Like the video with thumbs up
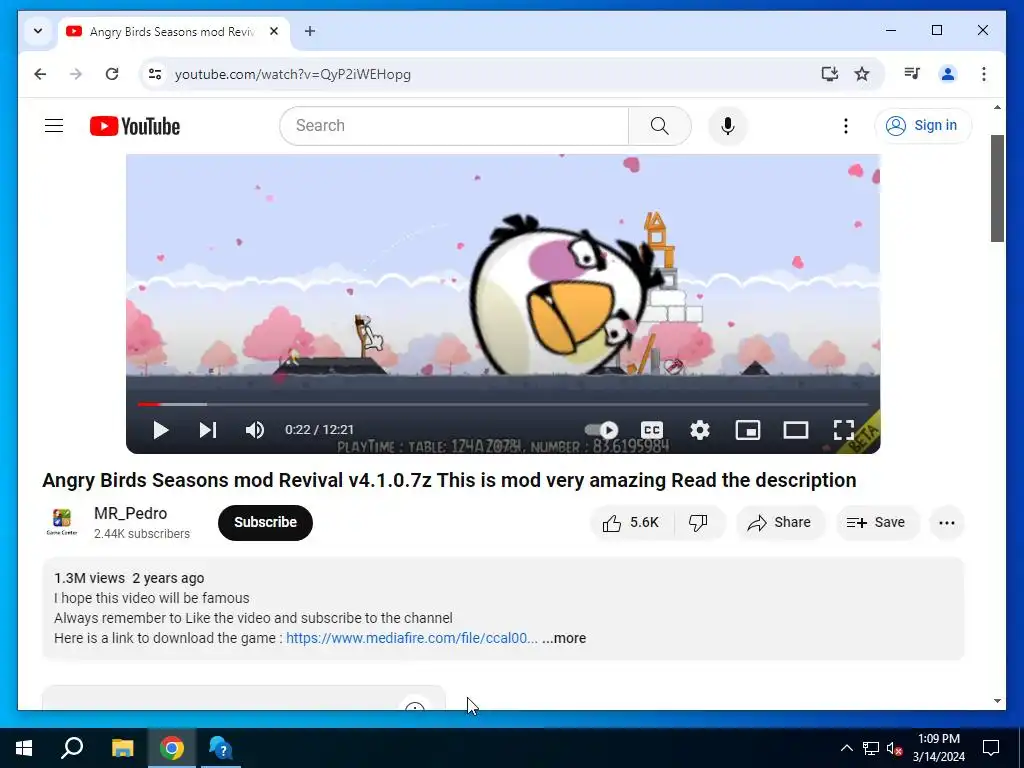Image resolution: width=1024 pixels, height=768 pixels. coord(631,522)
